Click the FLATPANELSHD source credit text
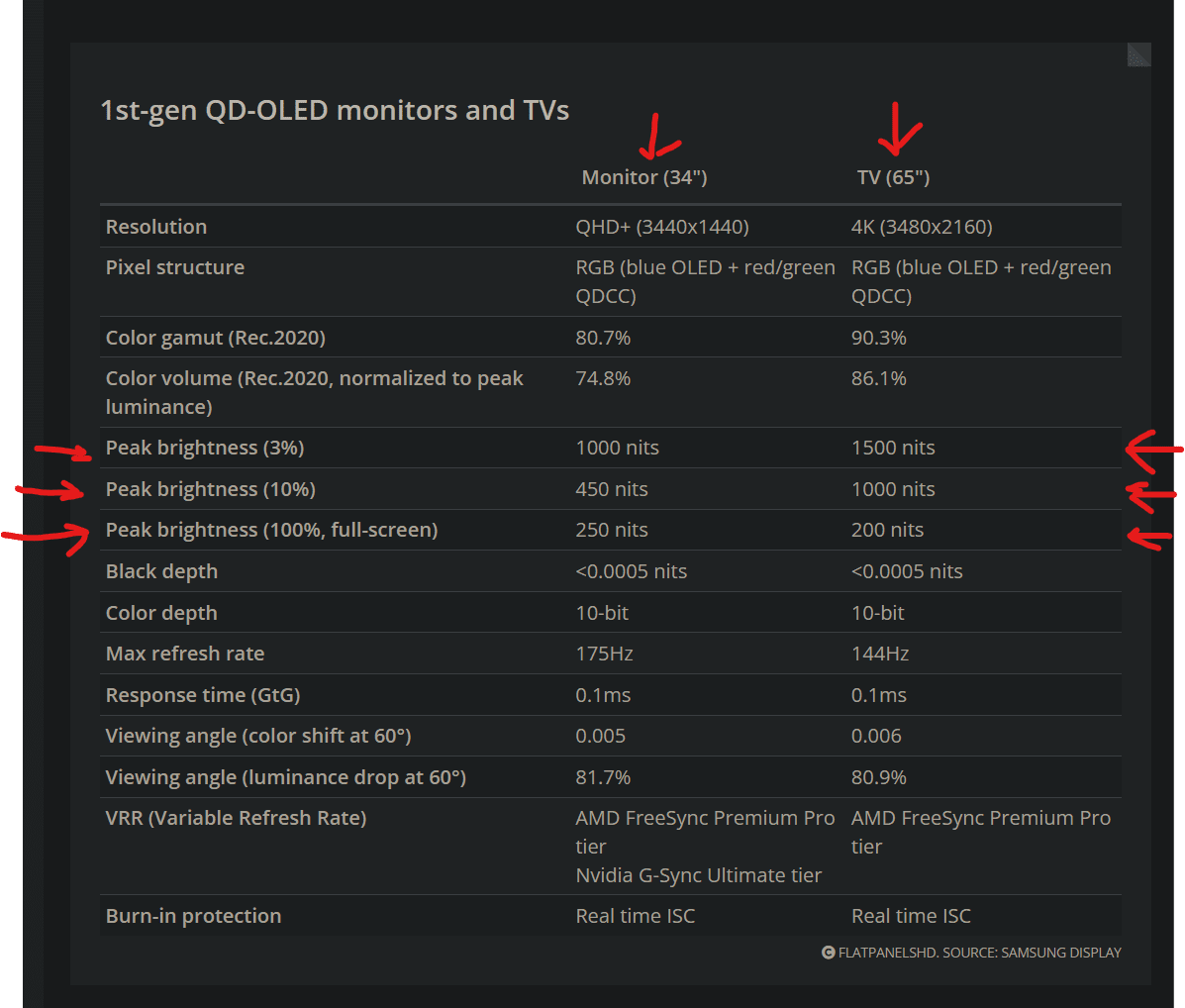 pos(979,953)
